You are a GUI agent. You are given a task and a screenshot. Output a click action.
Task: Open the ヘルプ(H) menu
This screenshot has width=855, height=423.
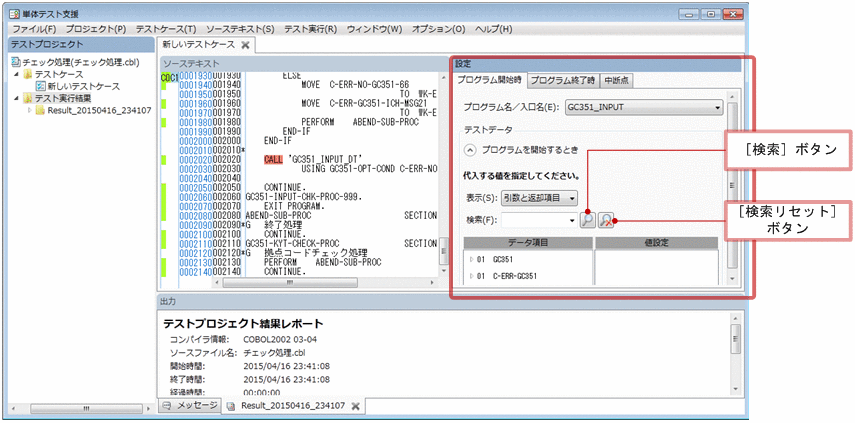[493, 29]
